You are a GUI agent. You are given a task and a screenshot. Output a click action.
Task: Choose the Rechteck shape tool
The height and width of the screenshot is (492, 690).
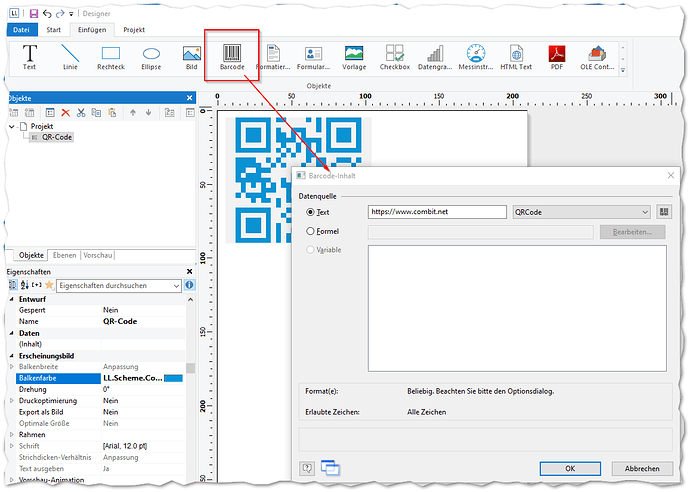tap(111, 57)
